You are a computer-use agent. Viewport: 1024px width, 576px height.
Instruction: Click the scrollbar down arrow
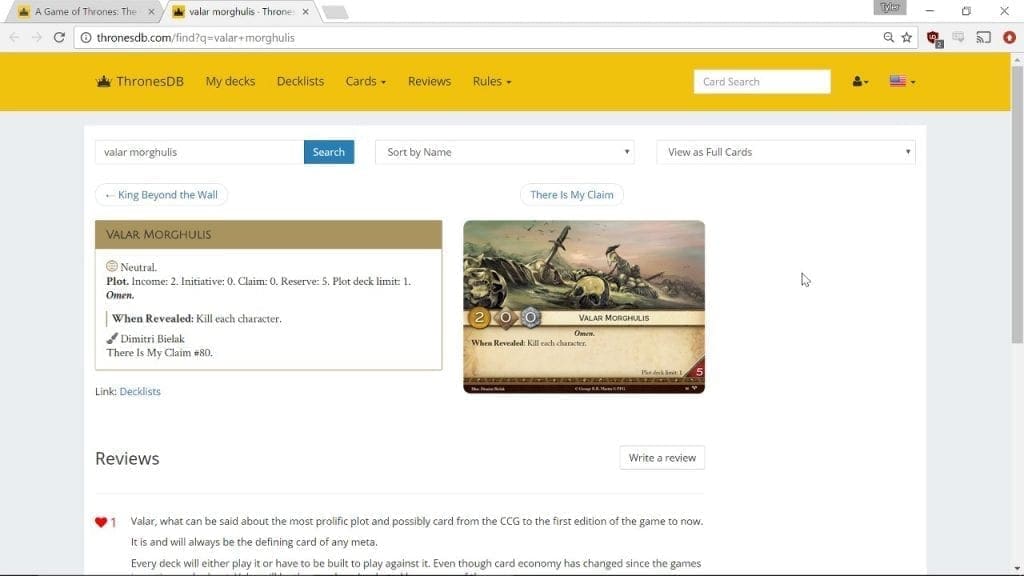coord(1017,569)
